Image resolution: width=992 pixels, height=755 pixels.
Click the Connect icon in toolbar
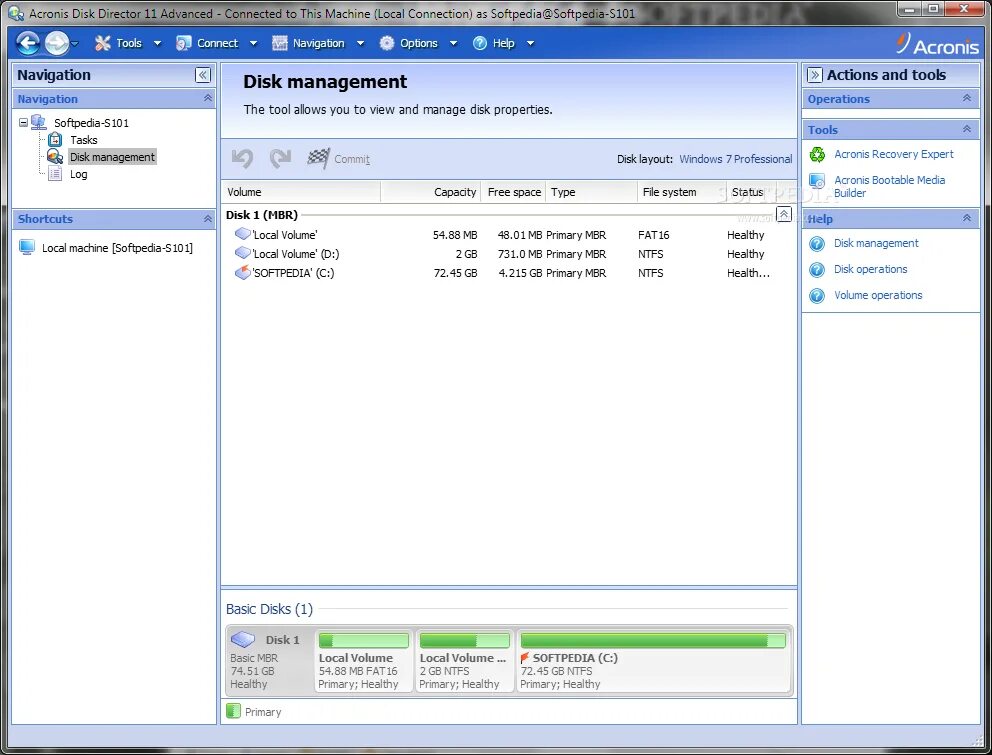tap(183, 43)
